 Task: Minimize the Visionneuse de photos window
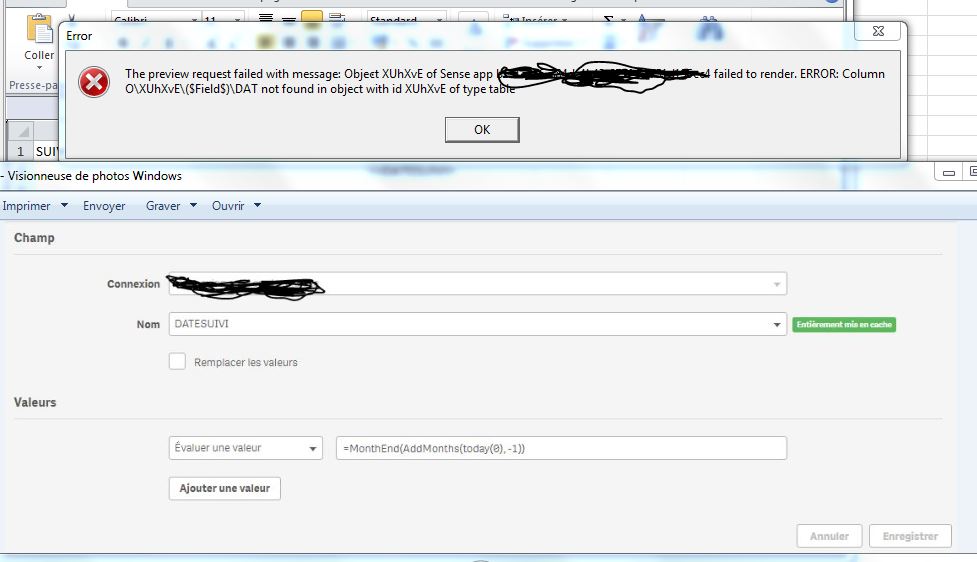point(948,173)
